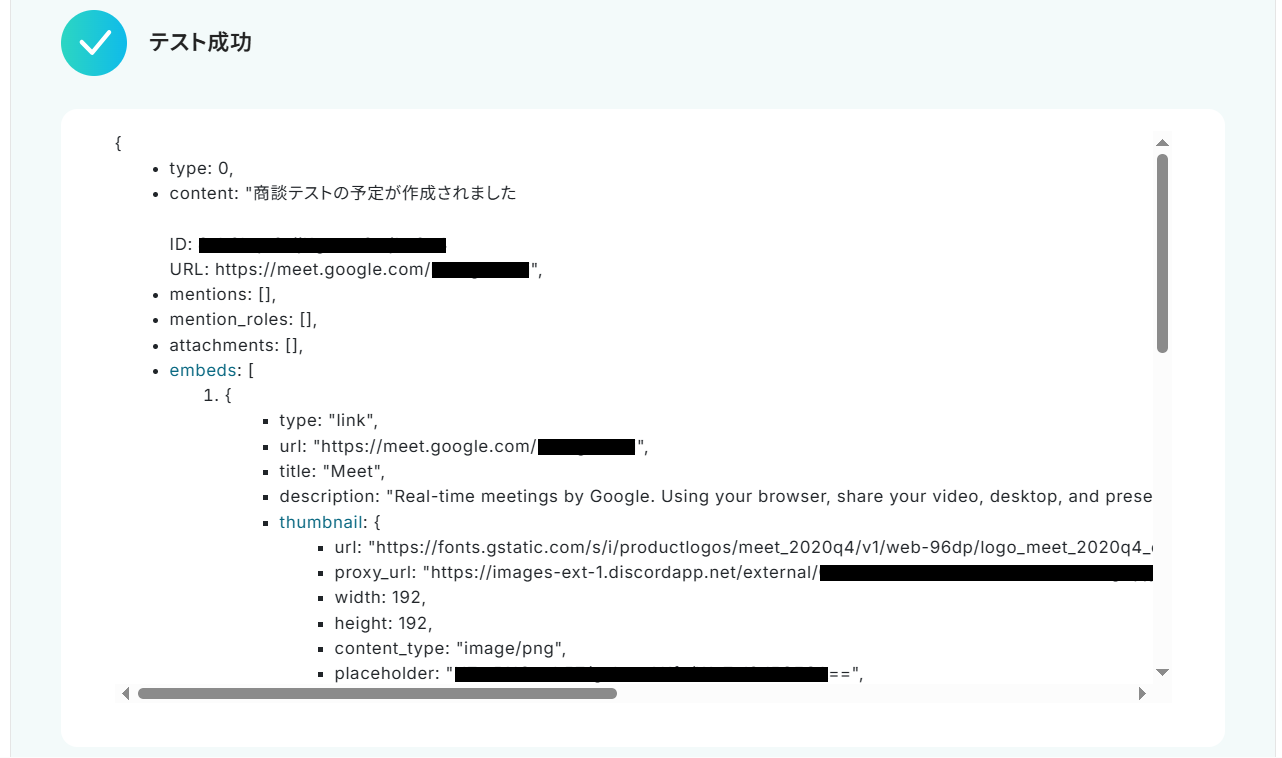Click the empty vertical scrollbar track below the thumb
1282x758 pixels.
click(1162, 508)
